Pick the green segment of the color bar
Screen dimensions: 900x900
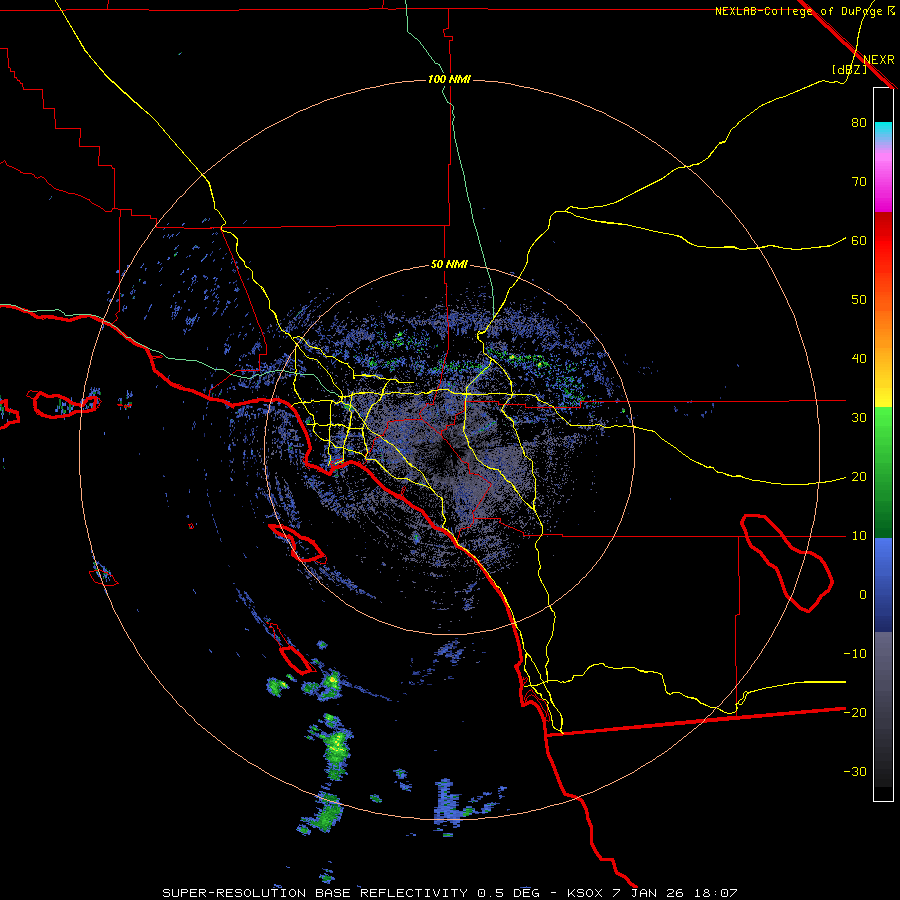883,472
